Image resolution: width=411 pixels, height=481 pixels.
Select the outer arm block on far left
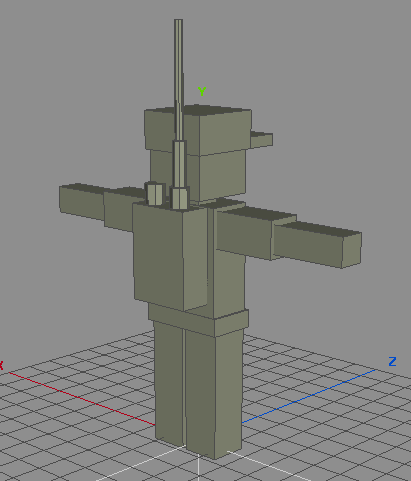(82, 201)
